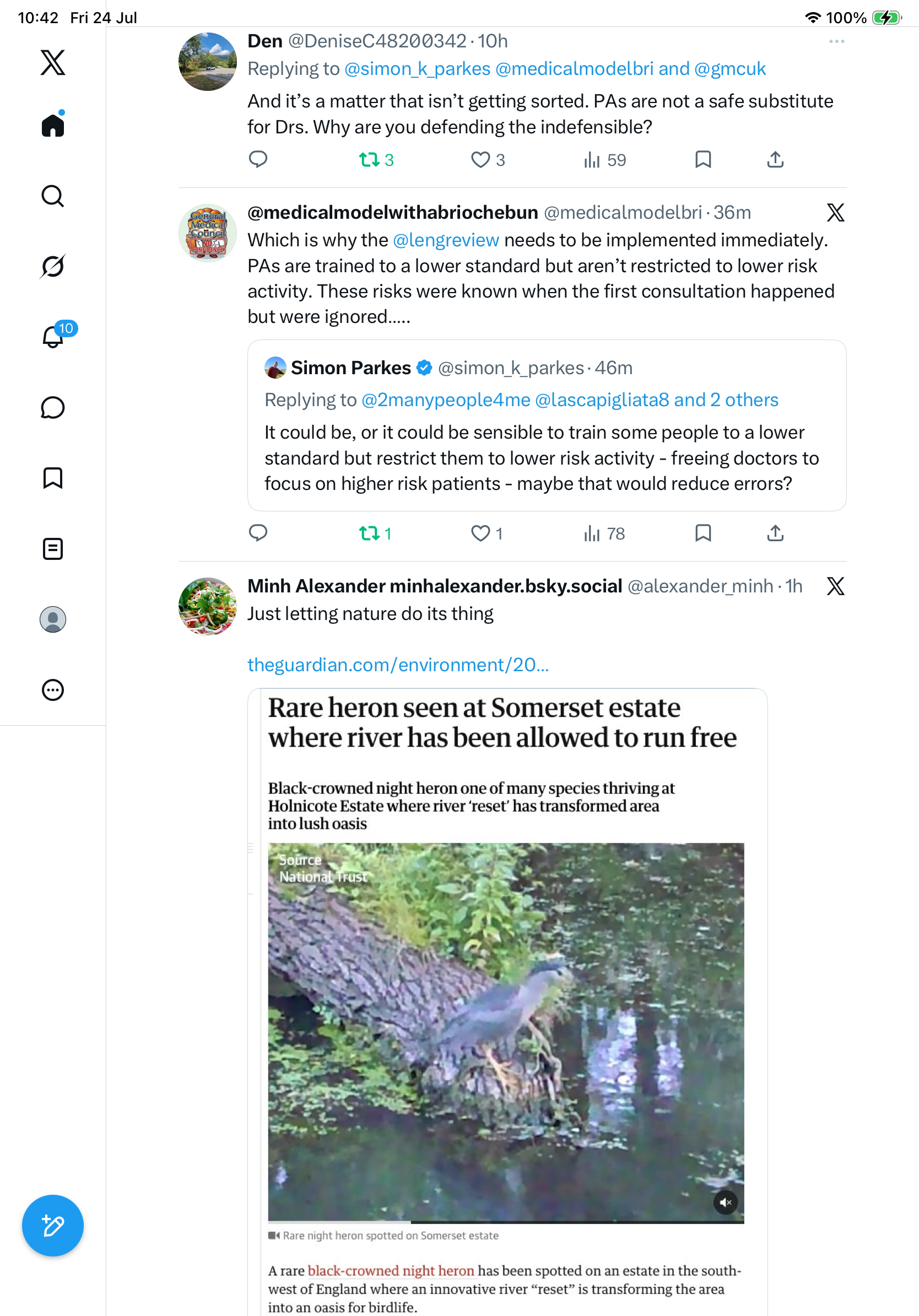This screenshot has width=919, height=1316.
Task: Open theguardian.com/environment link
Action: pos(398,664)
